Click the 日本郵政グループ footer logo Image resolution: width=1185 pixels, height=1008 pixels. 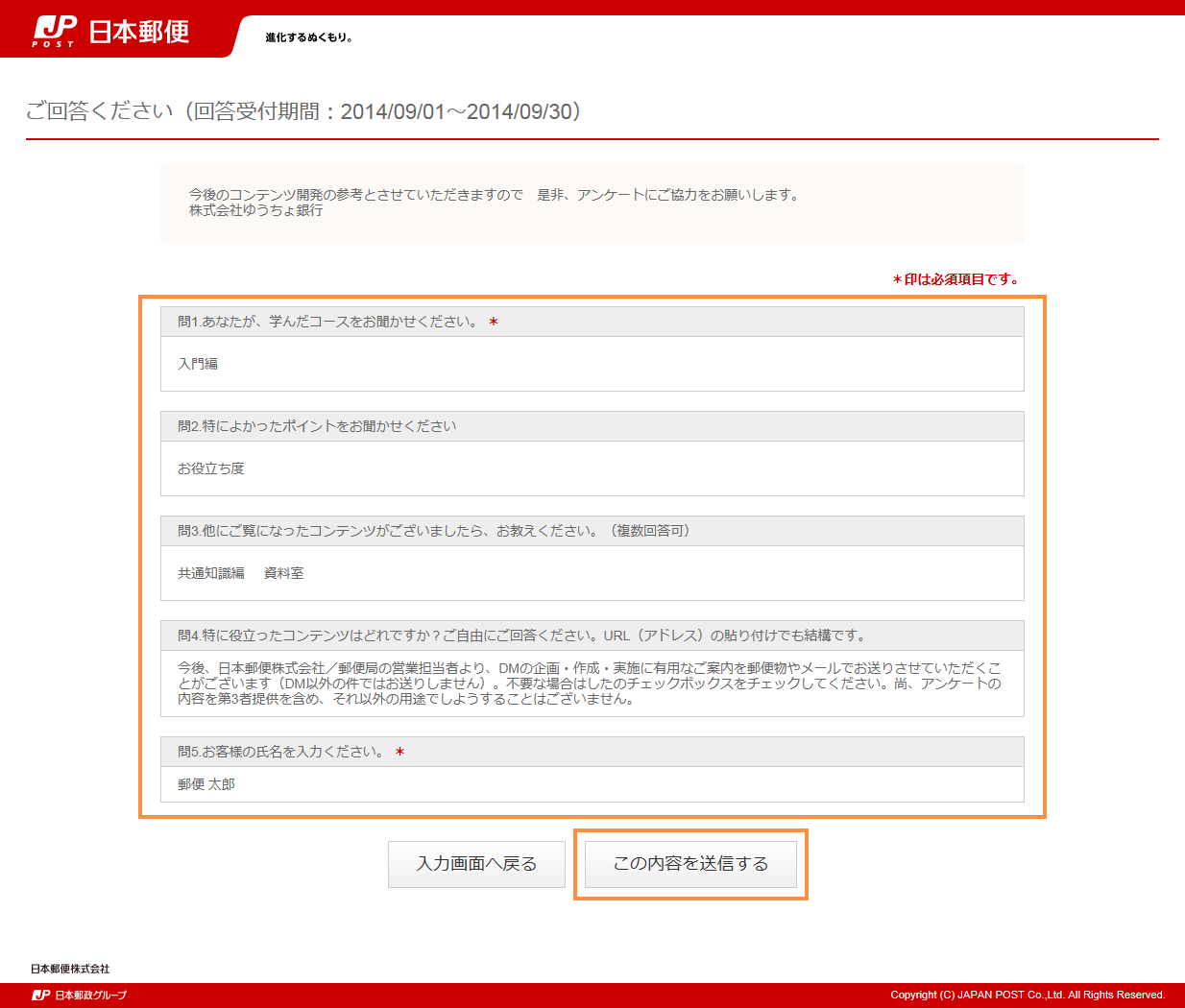tap(80, 996)
